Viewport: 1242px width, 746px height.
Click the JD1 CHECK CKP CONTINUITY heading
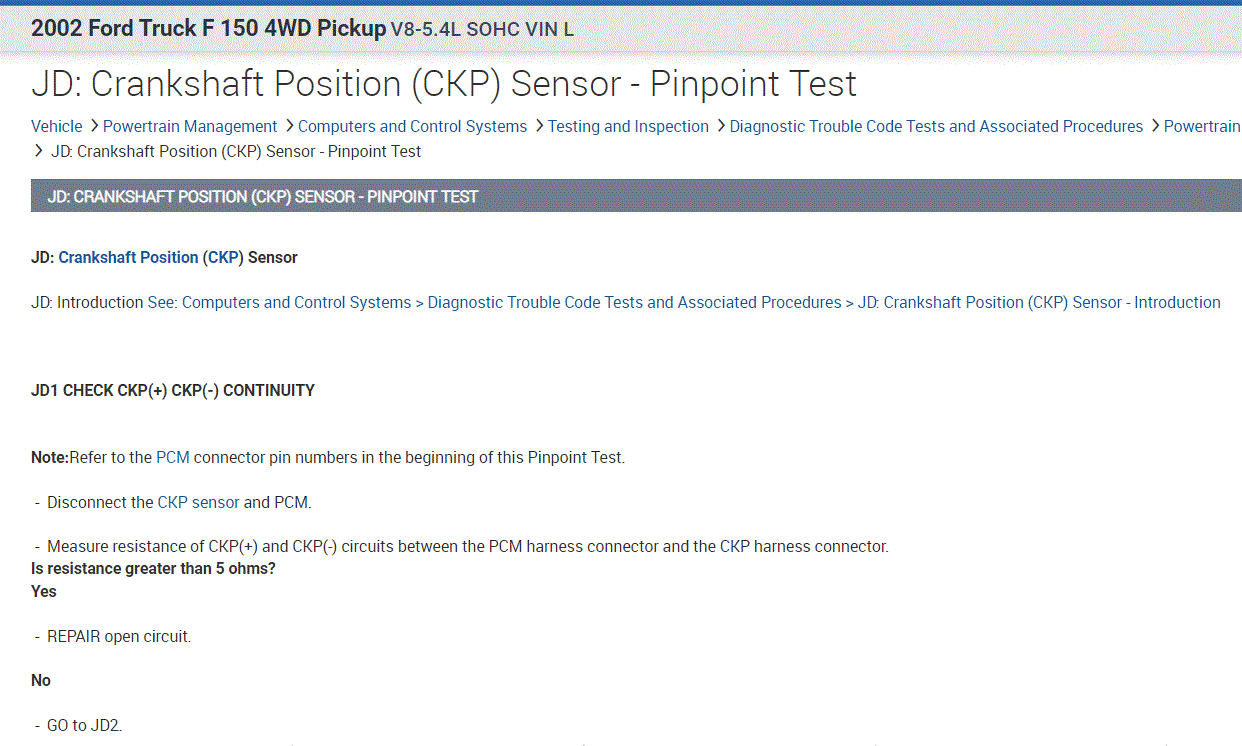173,391
